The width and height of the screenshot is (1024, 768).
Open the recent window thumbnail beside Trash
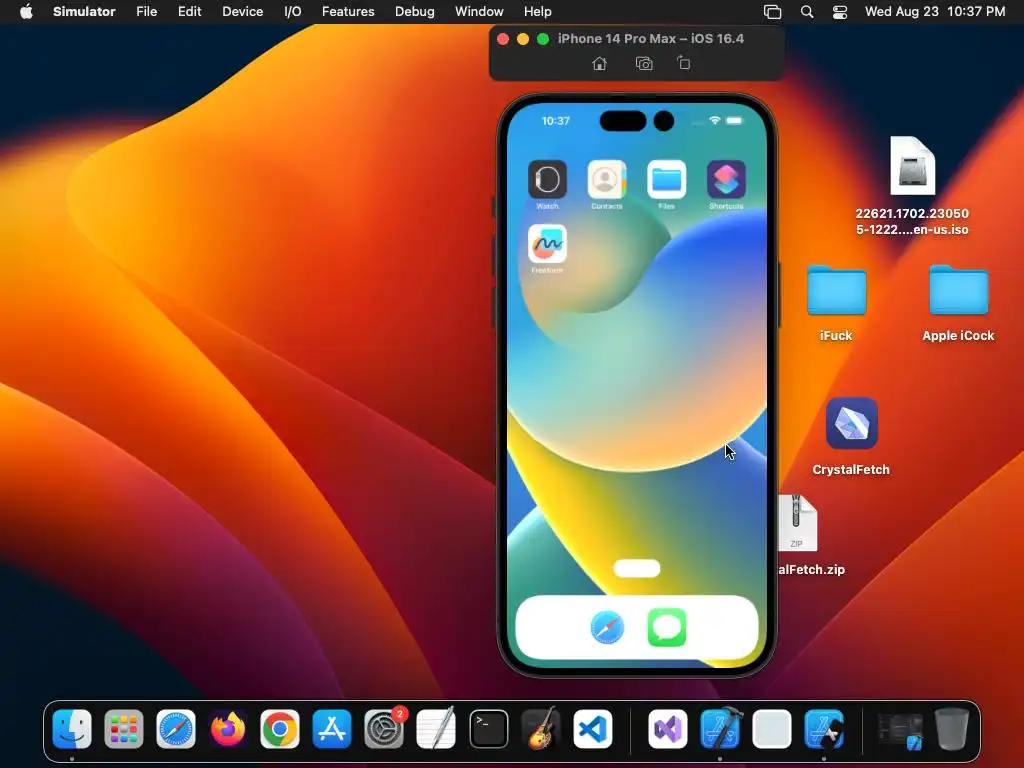pos(900,731)
